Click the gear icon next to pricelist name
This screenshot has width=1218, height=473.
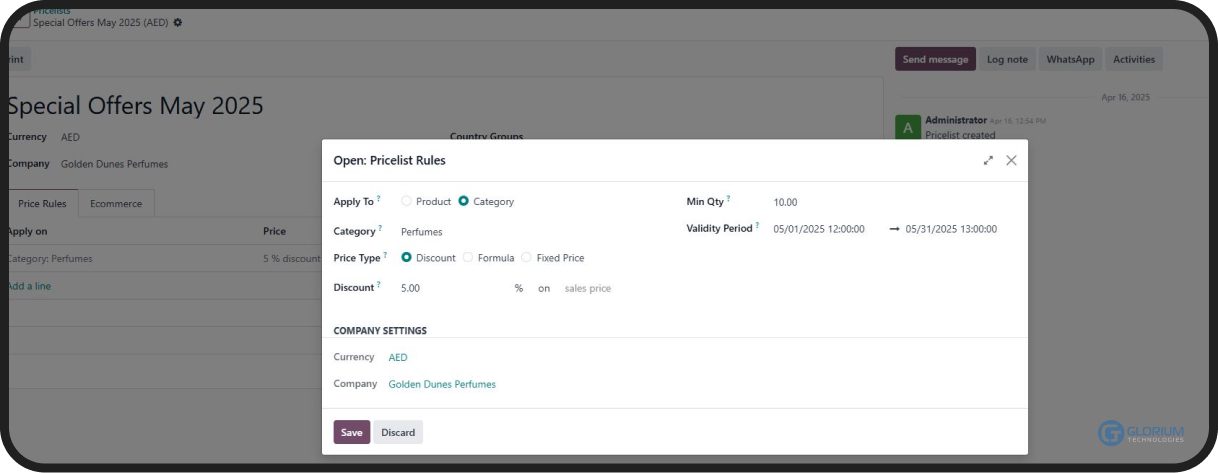click(178, 22)
